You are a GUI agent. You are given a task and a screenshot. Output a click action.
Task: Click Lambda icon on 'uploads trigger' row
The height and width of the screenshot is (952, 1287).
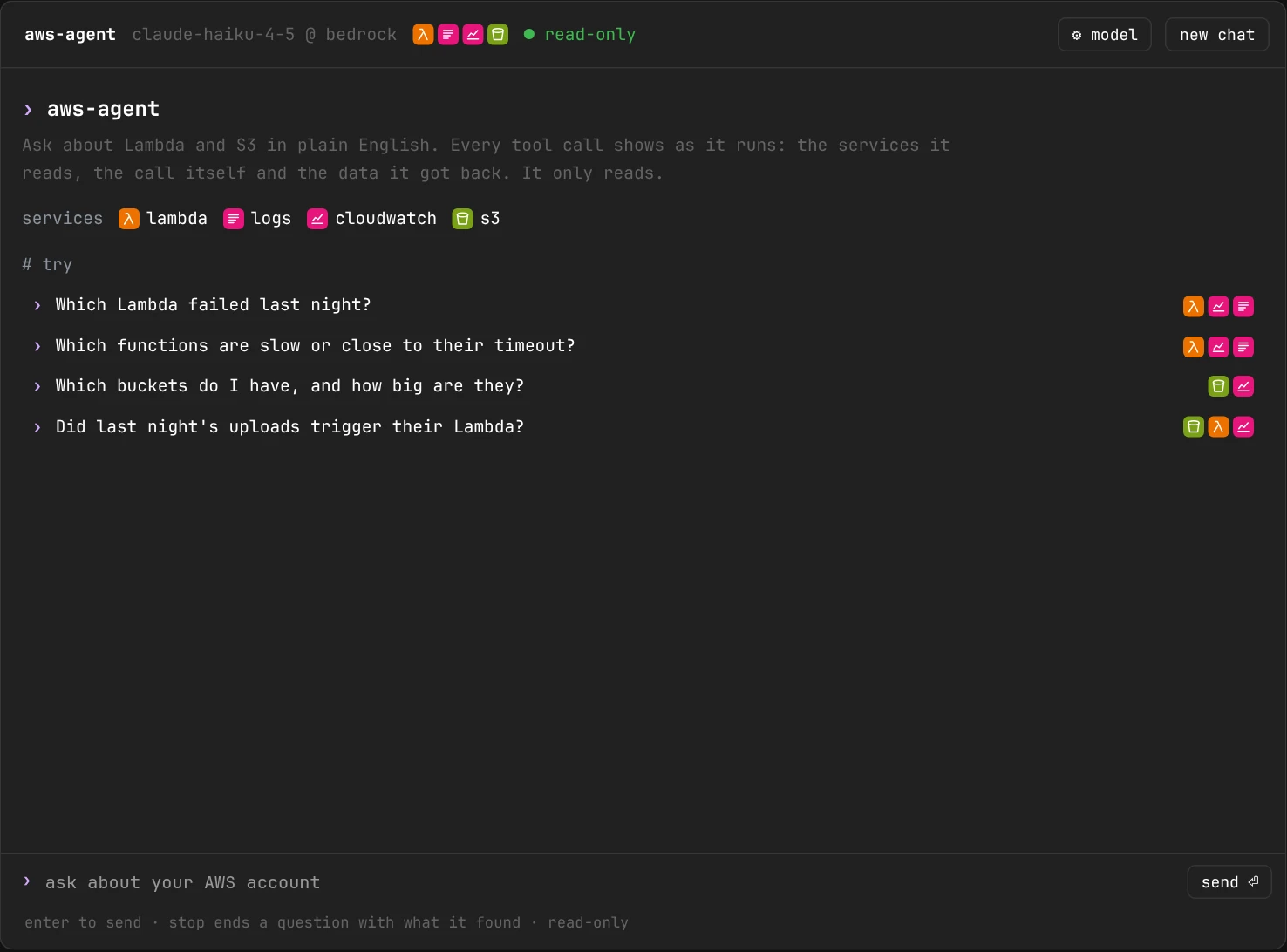[1219, 427]
